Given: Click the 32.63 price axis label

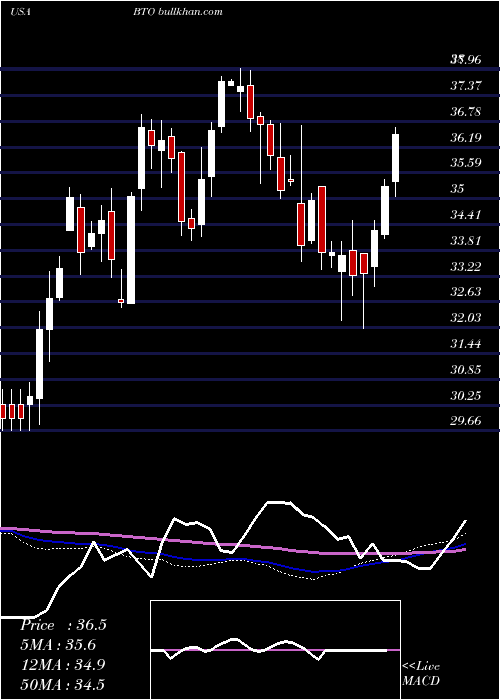Looking at the screenshot, I should 466,292.
